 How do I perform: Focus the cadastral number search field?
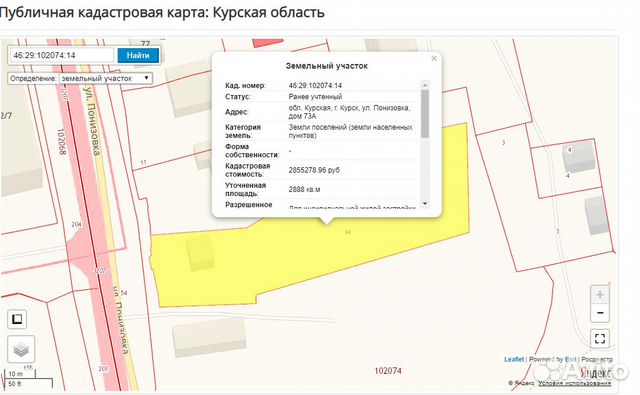[61, 55]
